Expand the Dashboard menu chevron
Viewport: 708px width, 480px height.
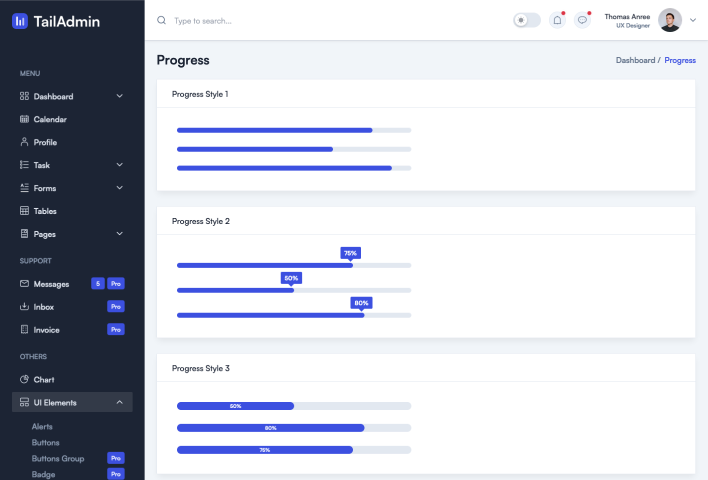coord(120,96)
